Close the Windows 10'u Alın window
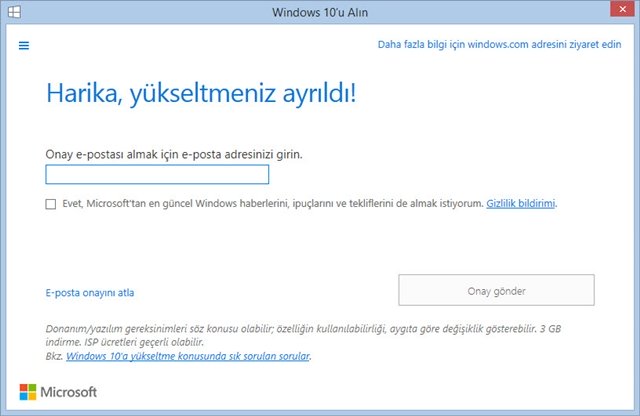The image size is (640, 416). point(622,9)
